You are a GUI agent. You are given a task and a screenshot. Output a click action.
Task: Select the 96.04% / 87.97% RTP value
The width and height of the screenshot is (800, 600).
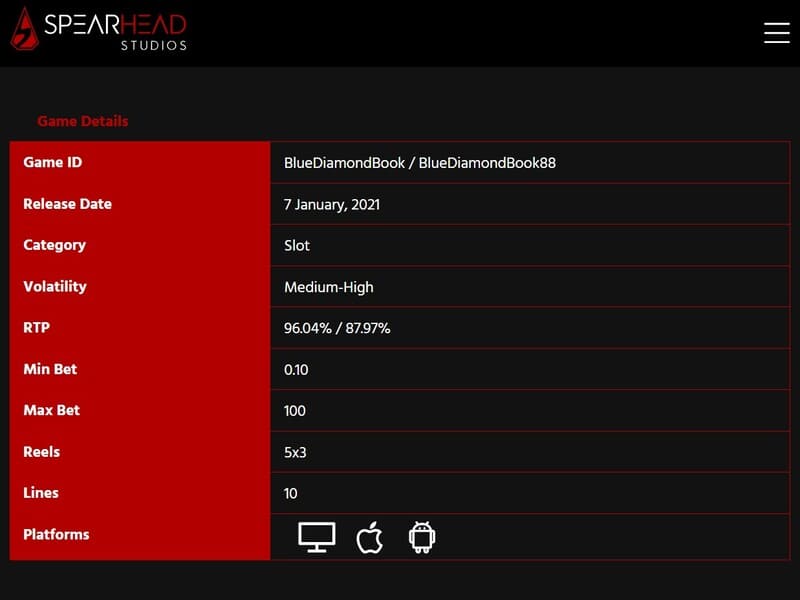[337, 328]
